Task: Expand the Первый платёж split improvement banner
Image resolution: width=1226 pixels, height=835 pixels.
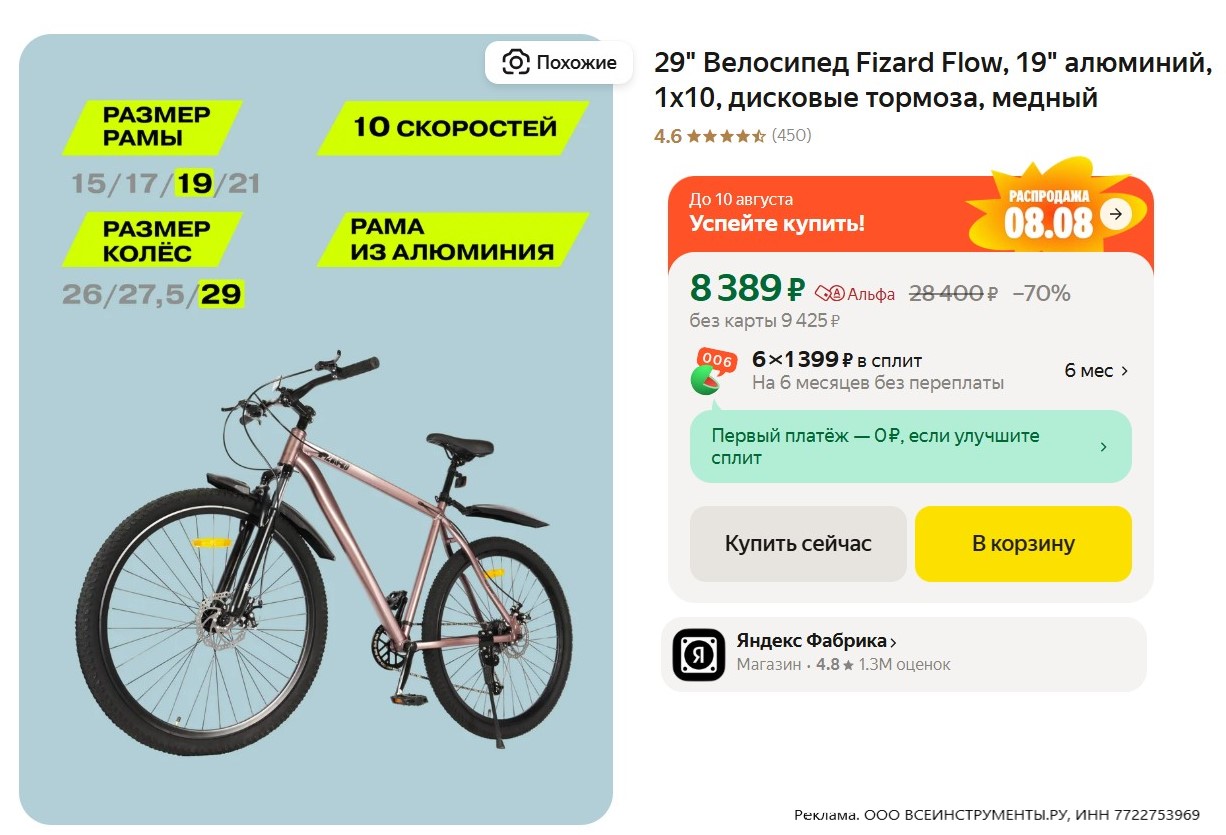Action: 1103,447
